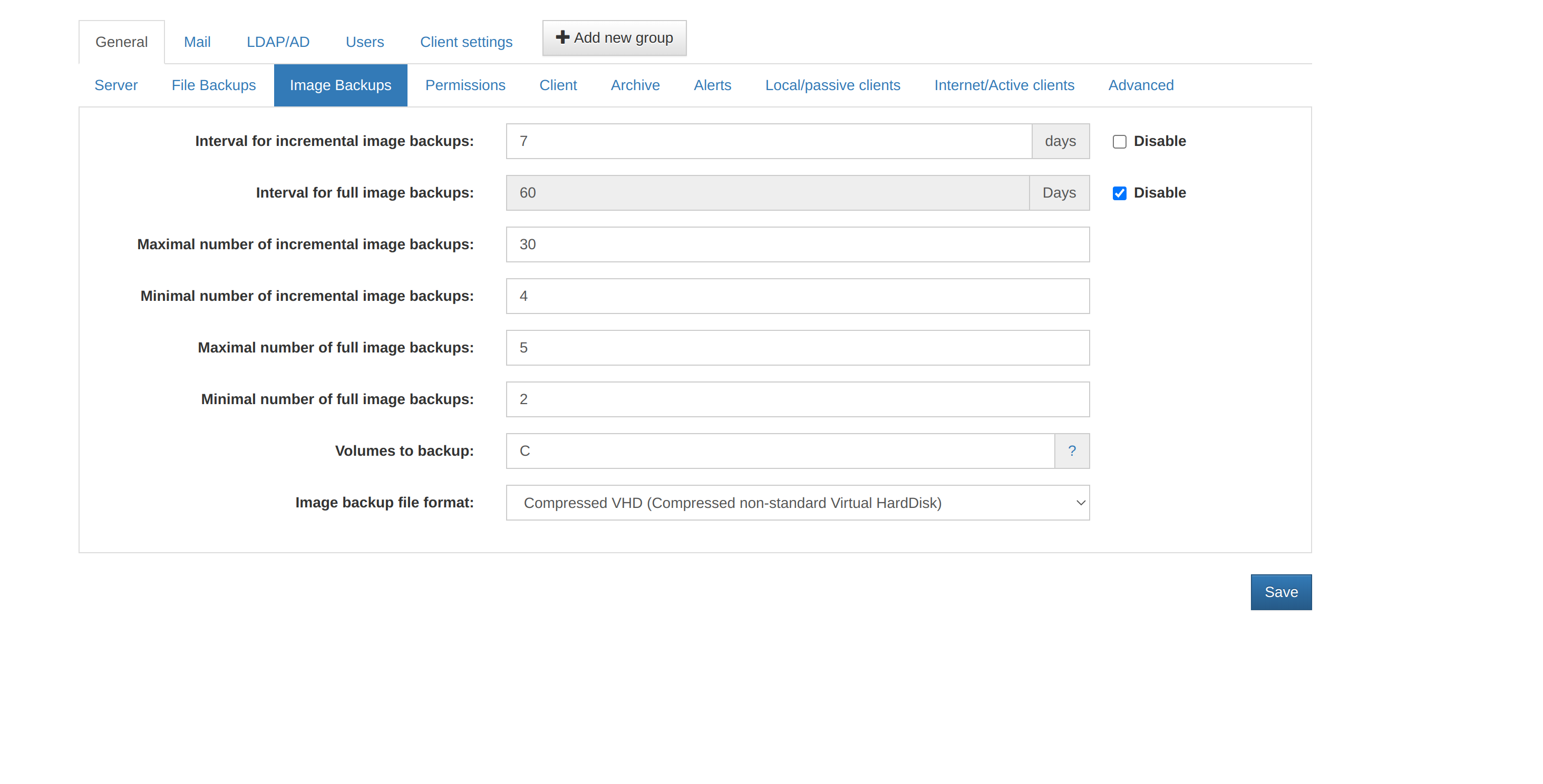
Task: Open the Archive settings sub-tab
Action: pyautogui.click(x=634, y=85)
